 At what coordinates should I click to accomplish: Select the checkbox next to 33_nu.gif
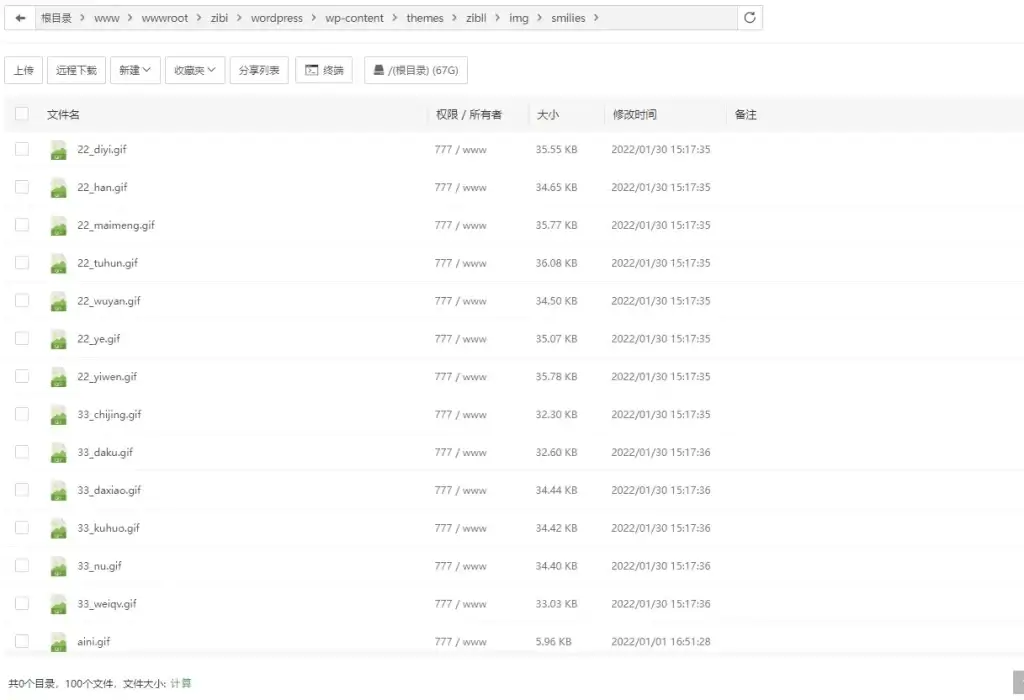(x=22, y=566)
